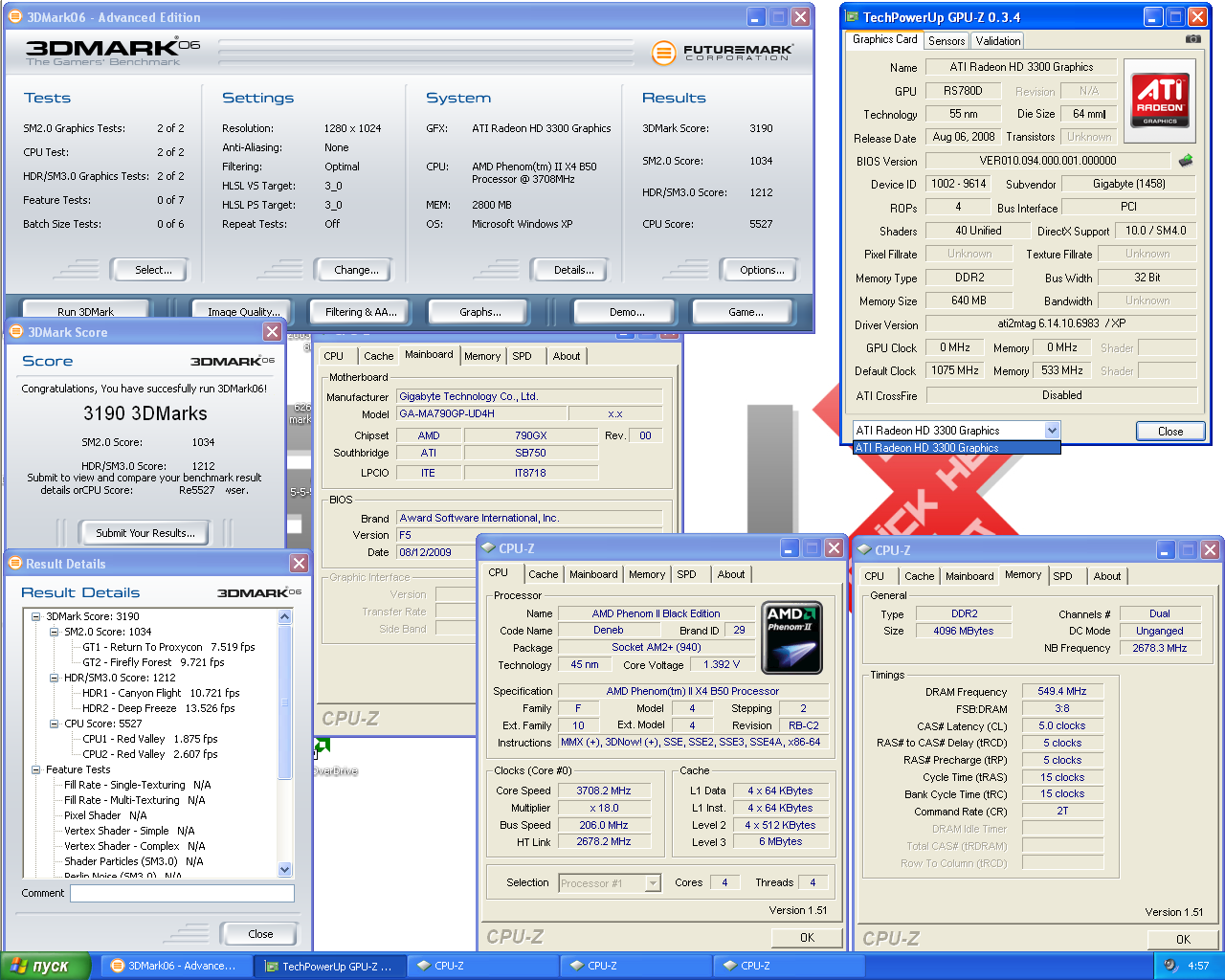Click the title icon of CPU-Z CPU window
The width and height of the screenshot is (1225, 980).
[487, 548]
